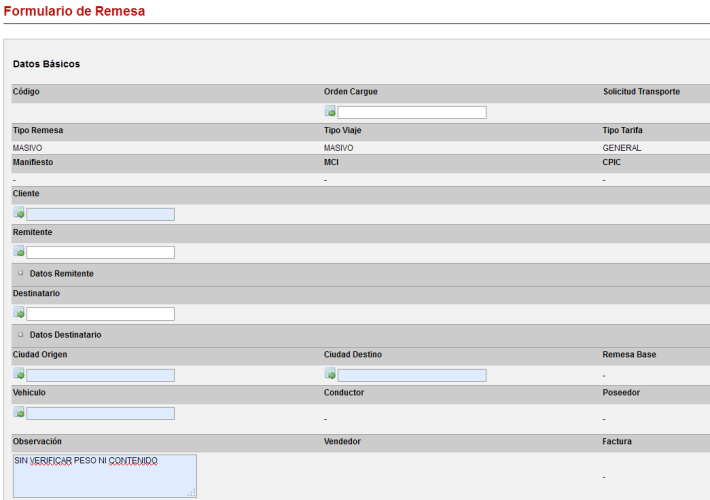Click the Vehículo lookup icon
This screenshot has height=500, width=710.
(19, 413)
